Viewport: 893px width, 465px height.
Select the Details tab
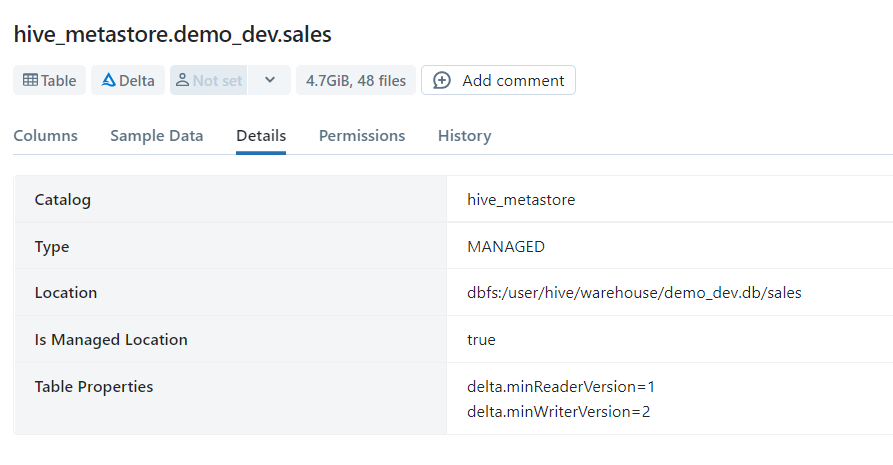(x=261, y=136)
